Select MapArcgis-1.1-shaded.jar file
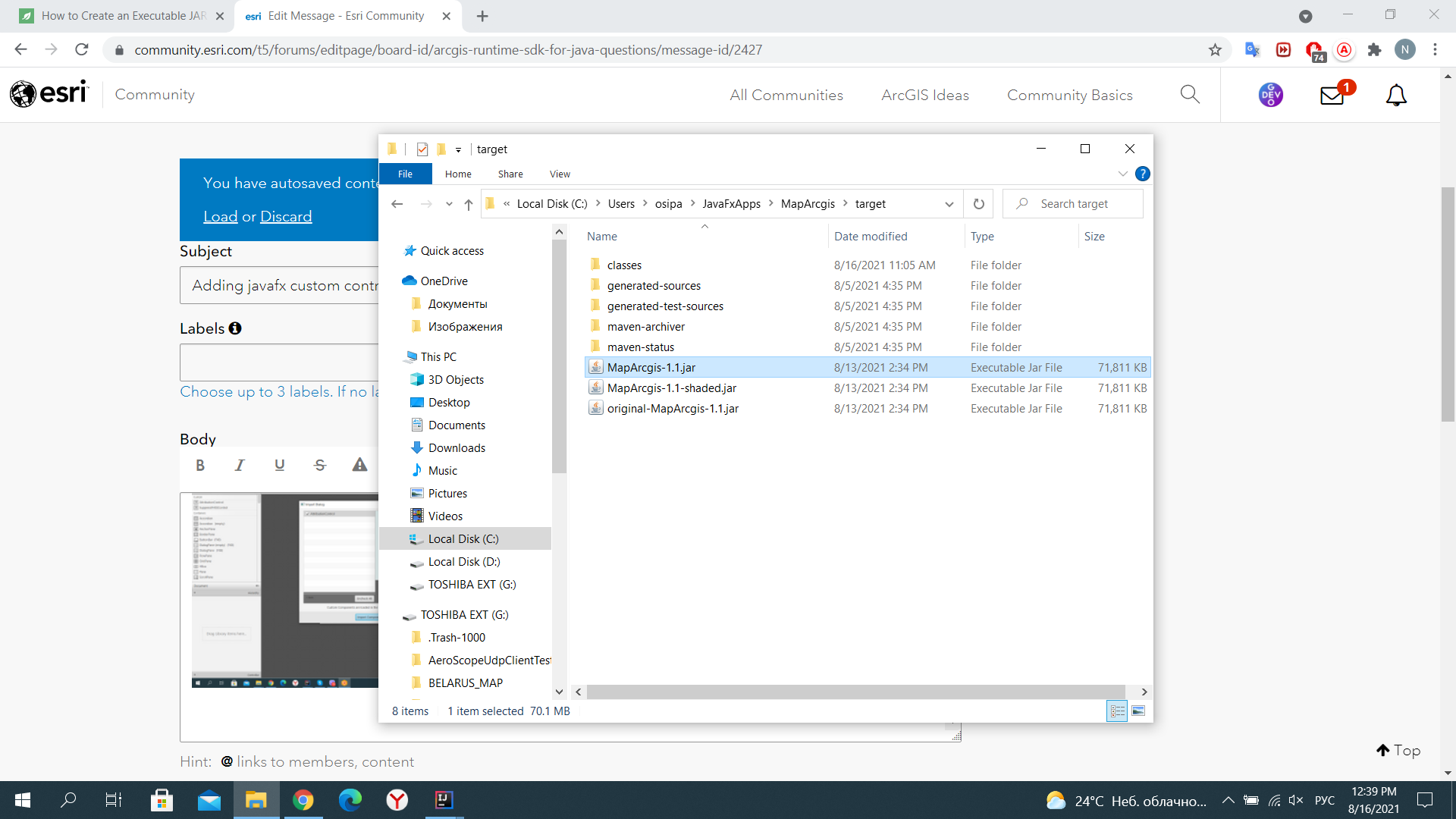This screenshot has height=819, width=1456. [x=671, y=388]
